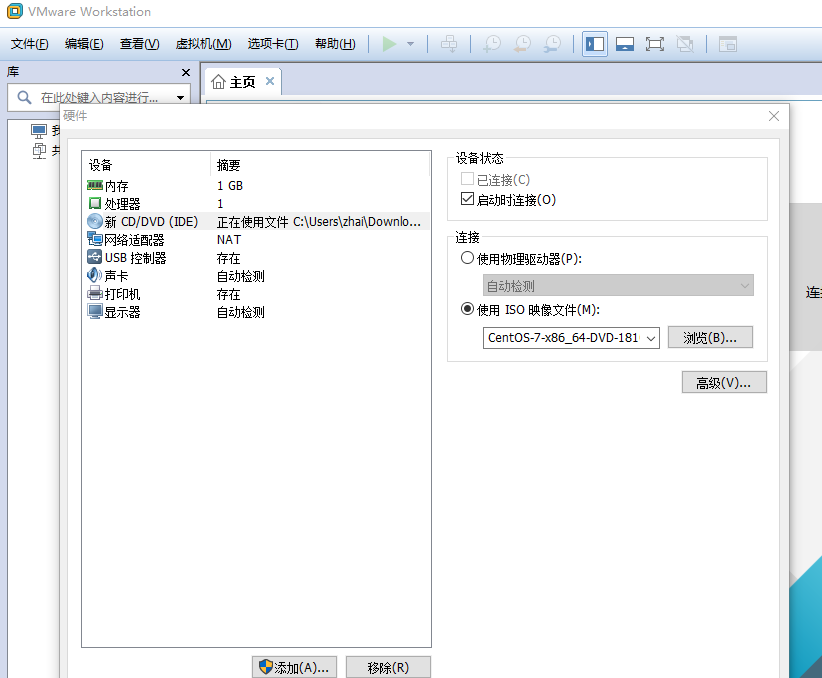
Task: Select 使用物理驱动器(P) radio button
Action: [x=467, y=258]
